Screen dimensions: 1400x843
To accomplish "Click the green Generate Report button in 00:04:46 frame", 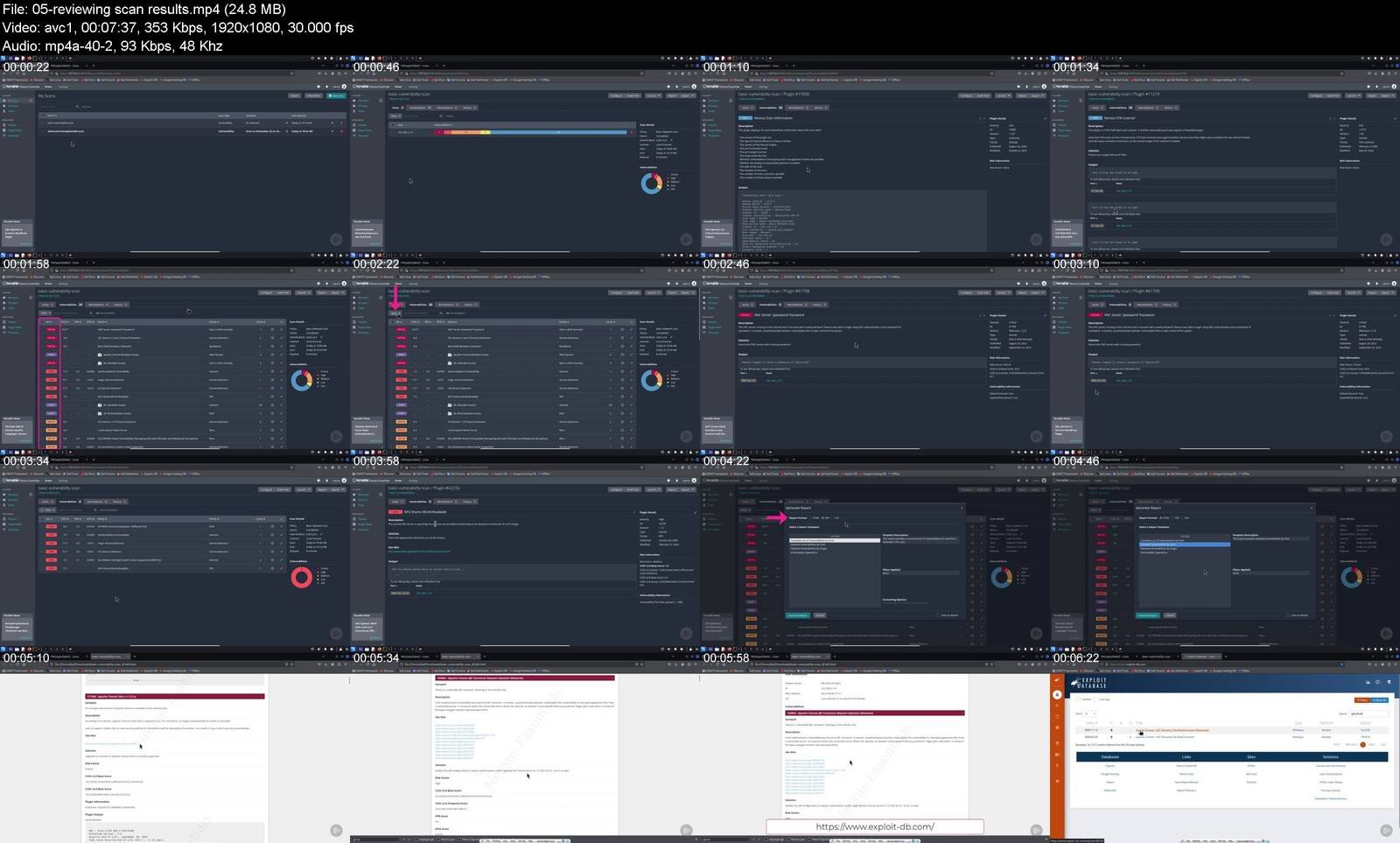I will click(1147, 615).
